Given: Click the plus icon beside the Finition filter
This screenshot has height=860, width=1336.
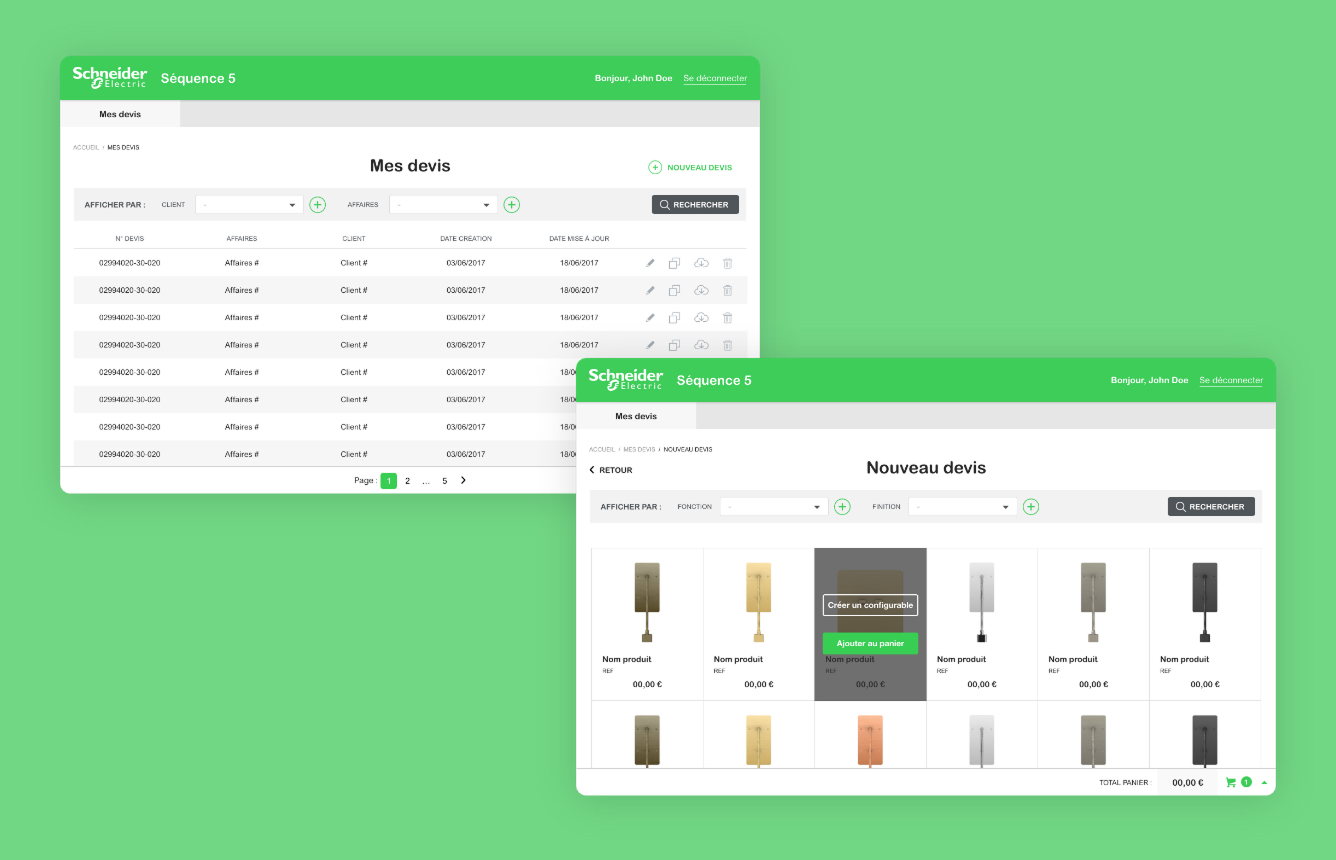Looking at the screenshot, I should coord(1031,506).
